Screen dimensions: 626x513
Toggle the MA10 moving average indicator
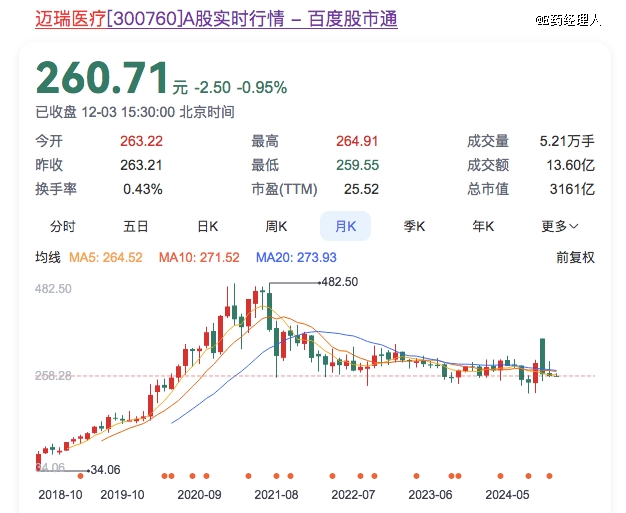click(x=199, y=257)
